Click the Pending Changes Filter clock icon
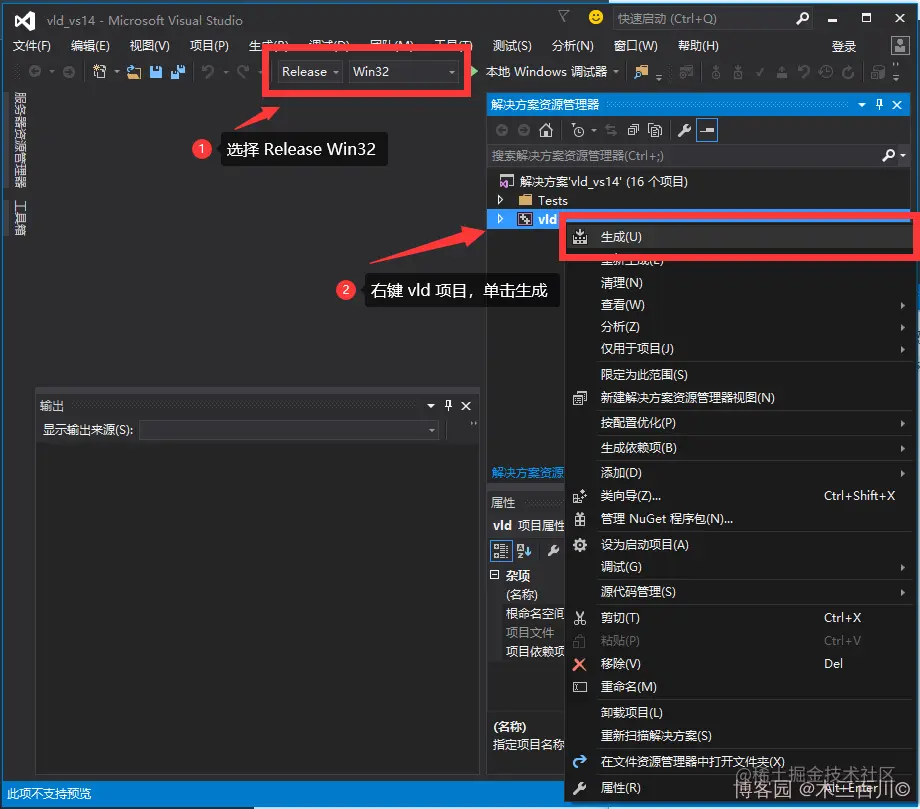The width and height of the screenshot is (920, 809). coord(578,130)
